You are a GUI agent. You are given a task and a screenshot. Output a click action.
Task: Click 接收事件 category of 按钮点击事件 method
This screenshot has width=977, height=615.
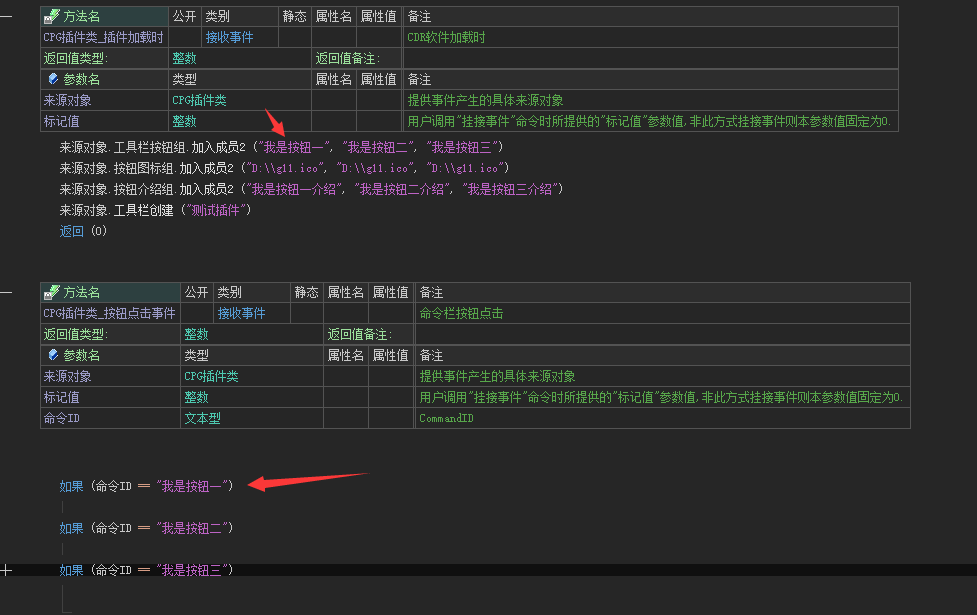[x=242, y=313]
